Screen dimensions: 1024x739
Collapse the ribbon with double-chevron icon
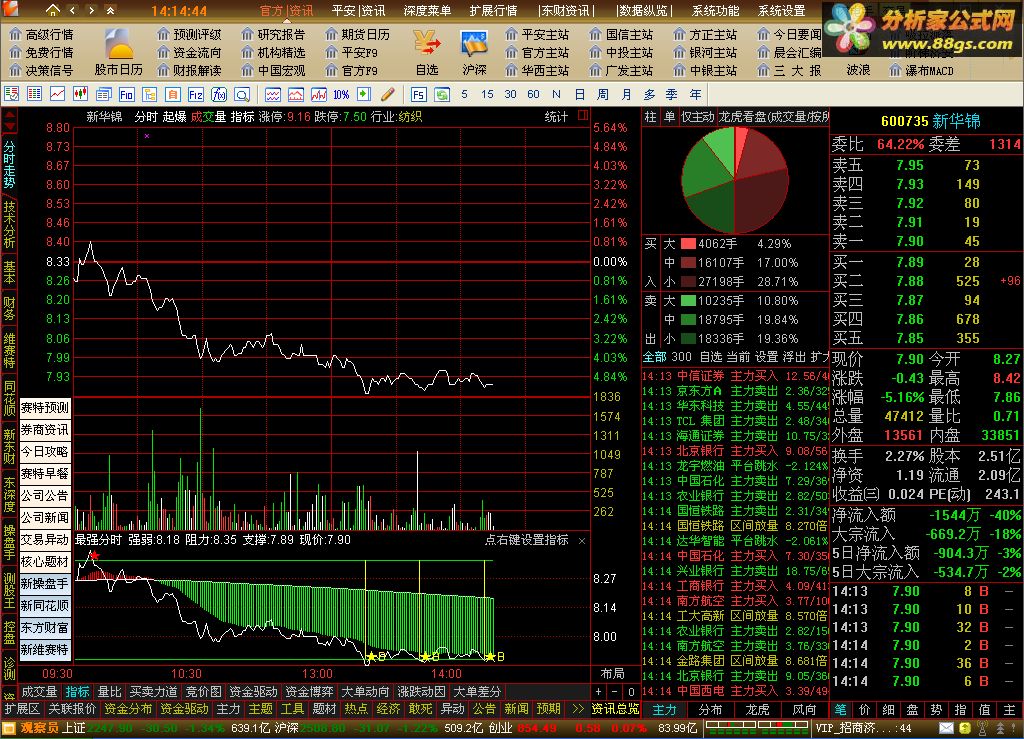(110, 10)
